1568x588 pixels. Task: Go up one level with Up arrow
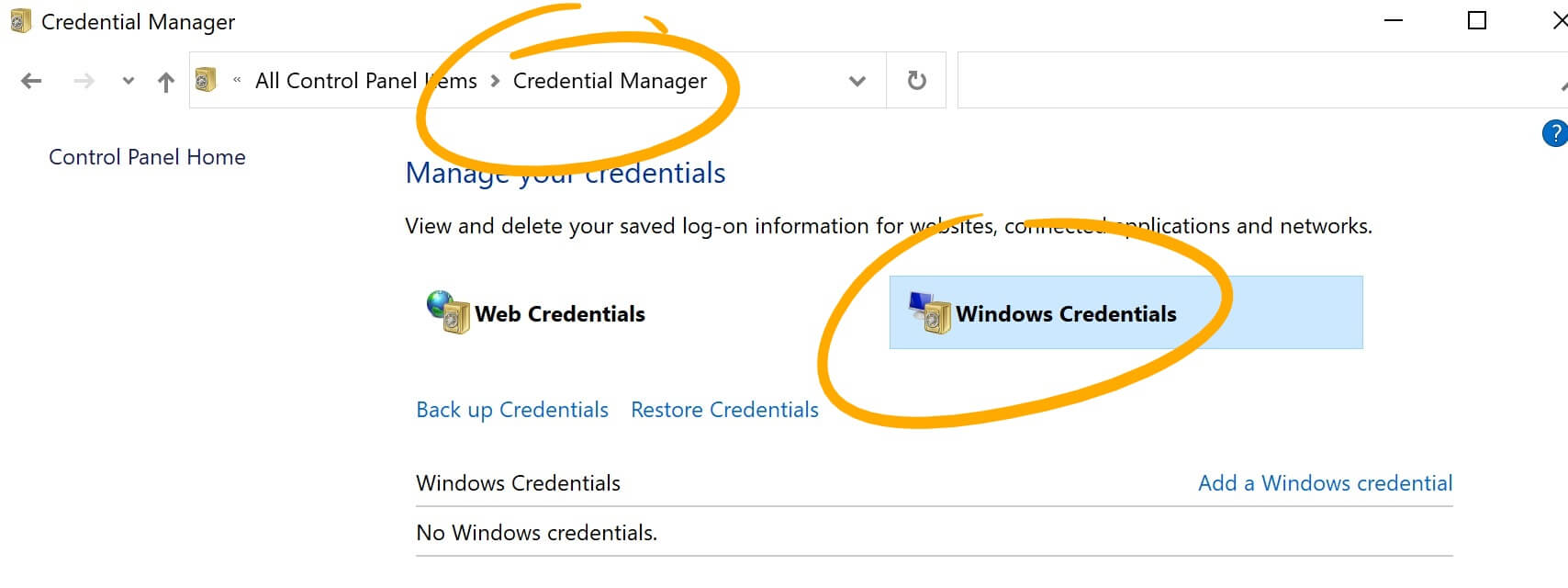coord(165,82)
